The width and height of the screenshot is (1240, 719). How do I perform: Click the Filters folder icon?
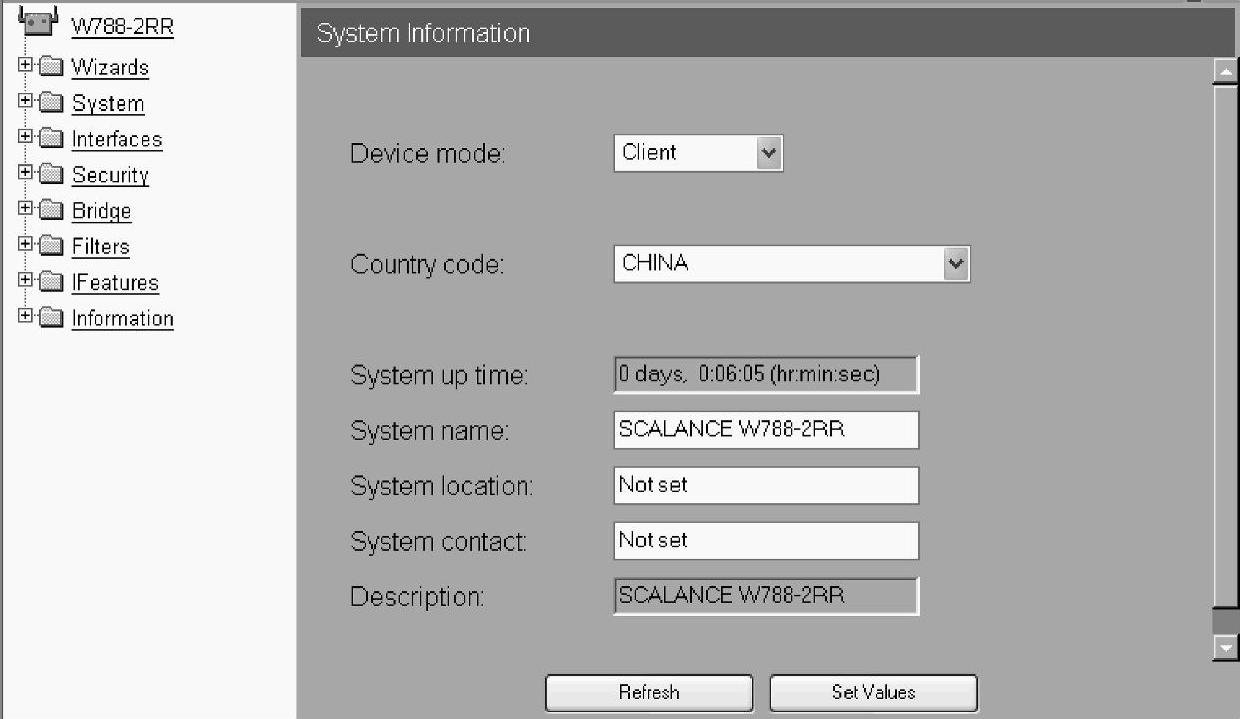tap(52, 246)
